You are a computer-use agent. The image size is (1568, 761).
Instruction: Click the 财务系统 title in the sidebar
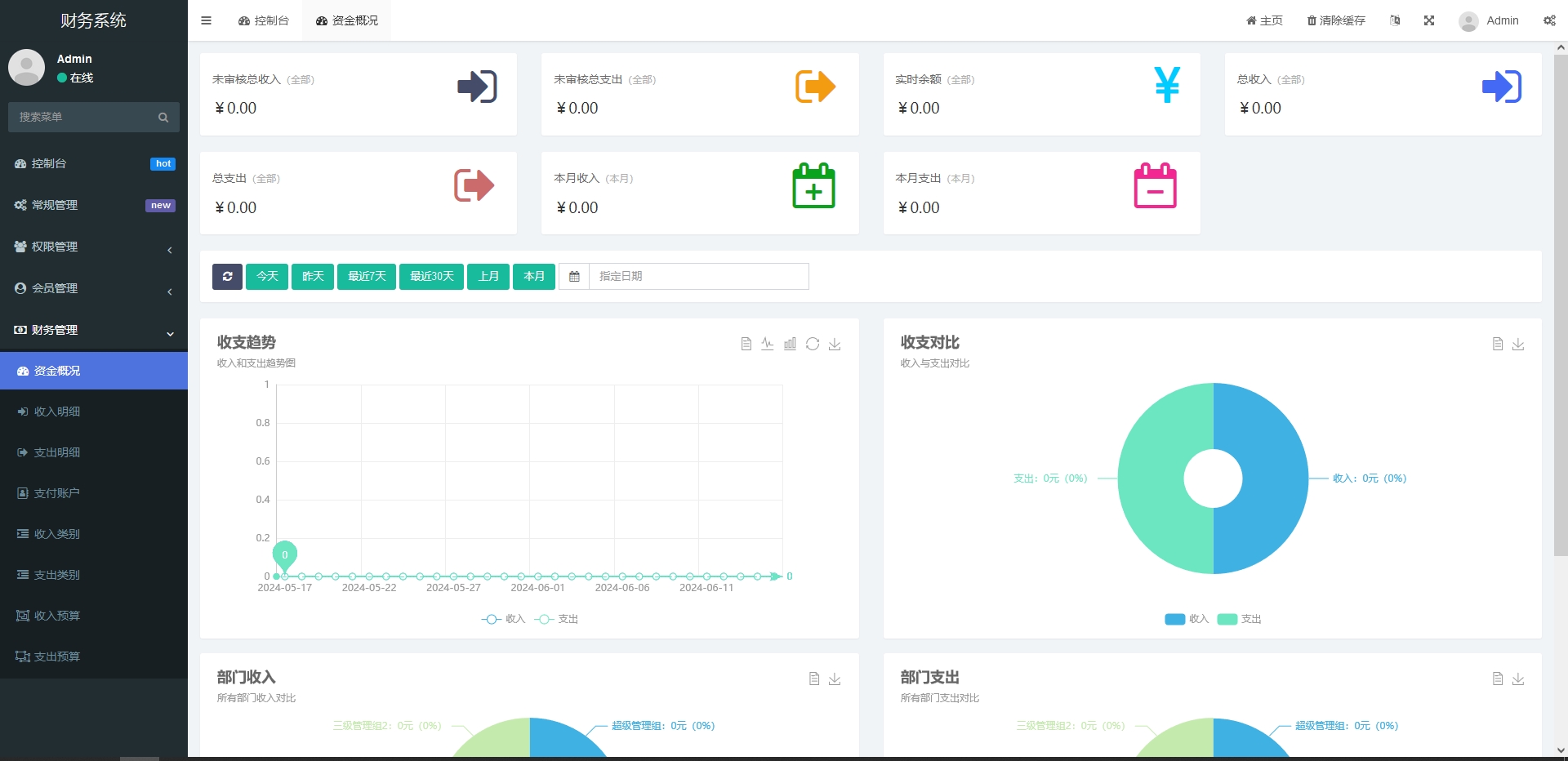pyautogui.click(x=93, y=20)
